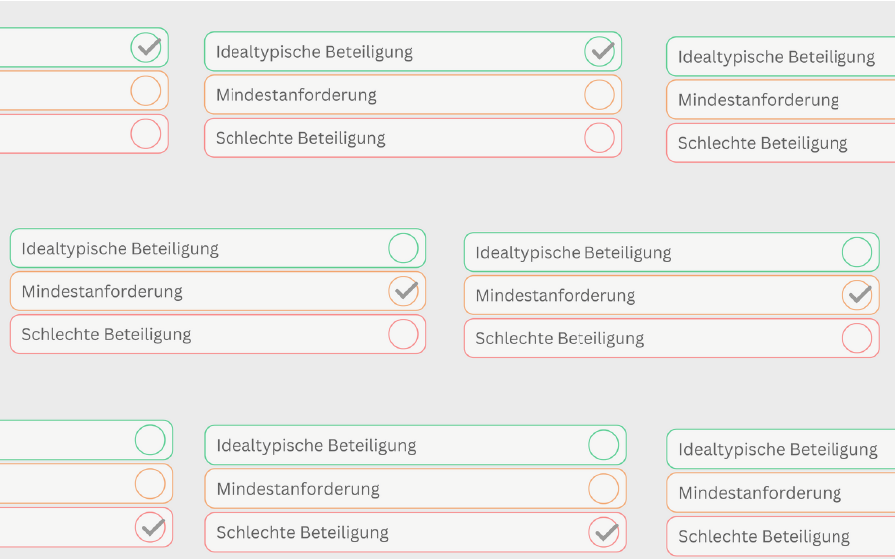Select Idealtypische Beteiligung green circle in middle-left group
Image resolution: width=895 pixels, height=559 pixels.
403,248
